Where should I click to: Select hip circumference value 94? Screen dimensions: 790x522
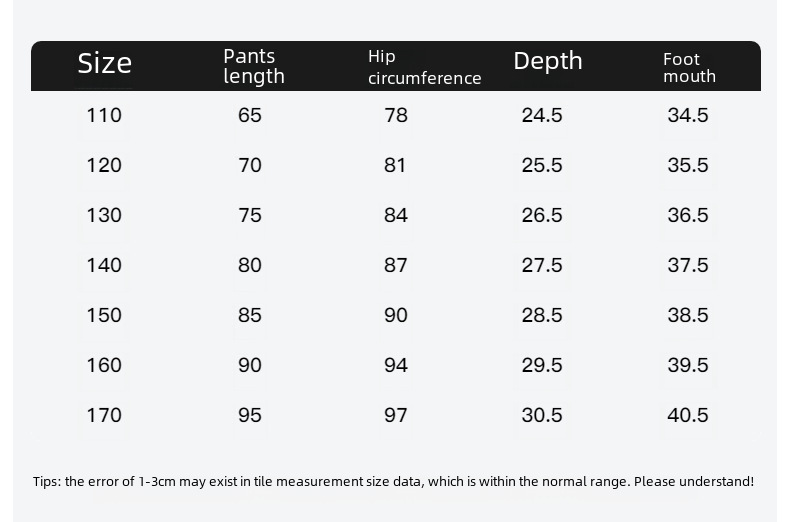[x=396, y=365]
